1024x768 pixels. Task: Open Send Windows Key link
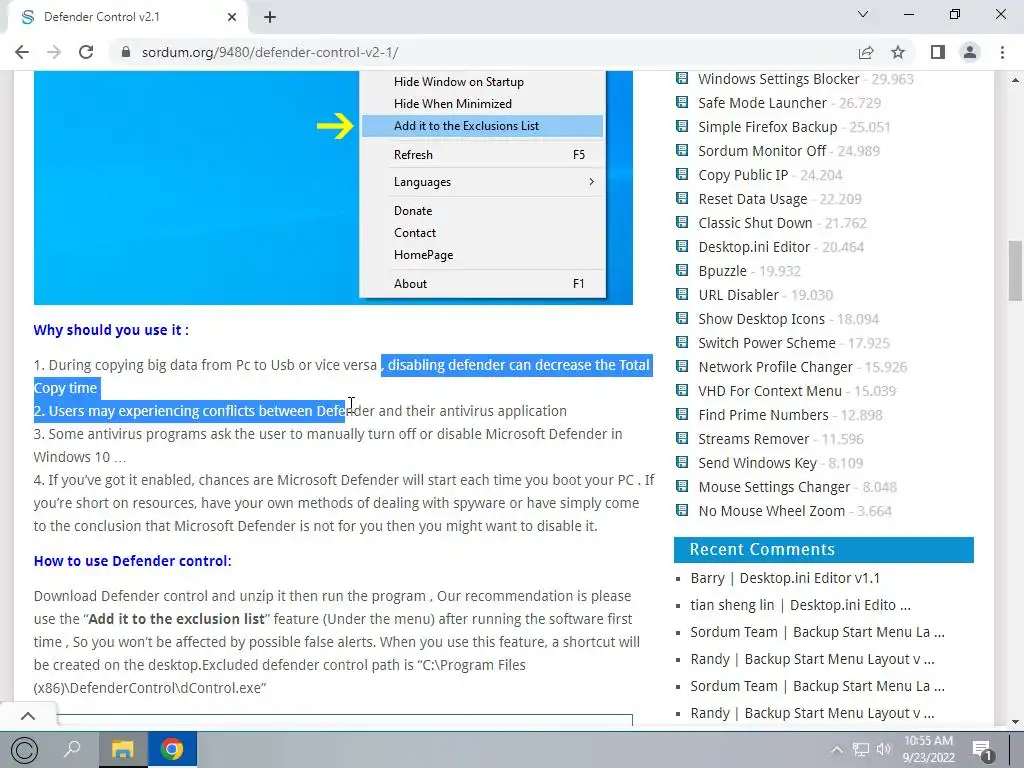click(757, 463)
